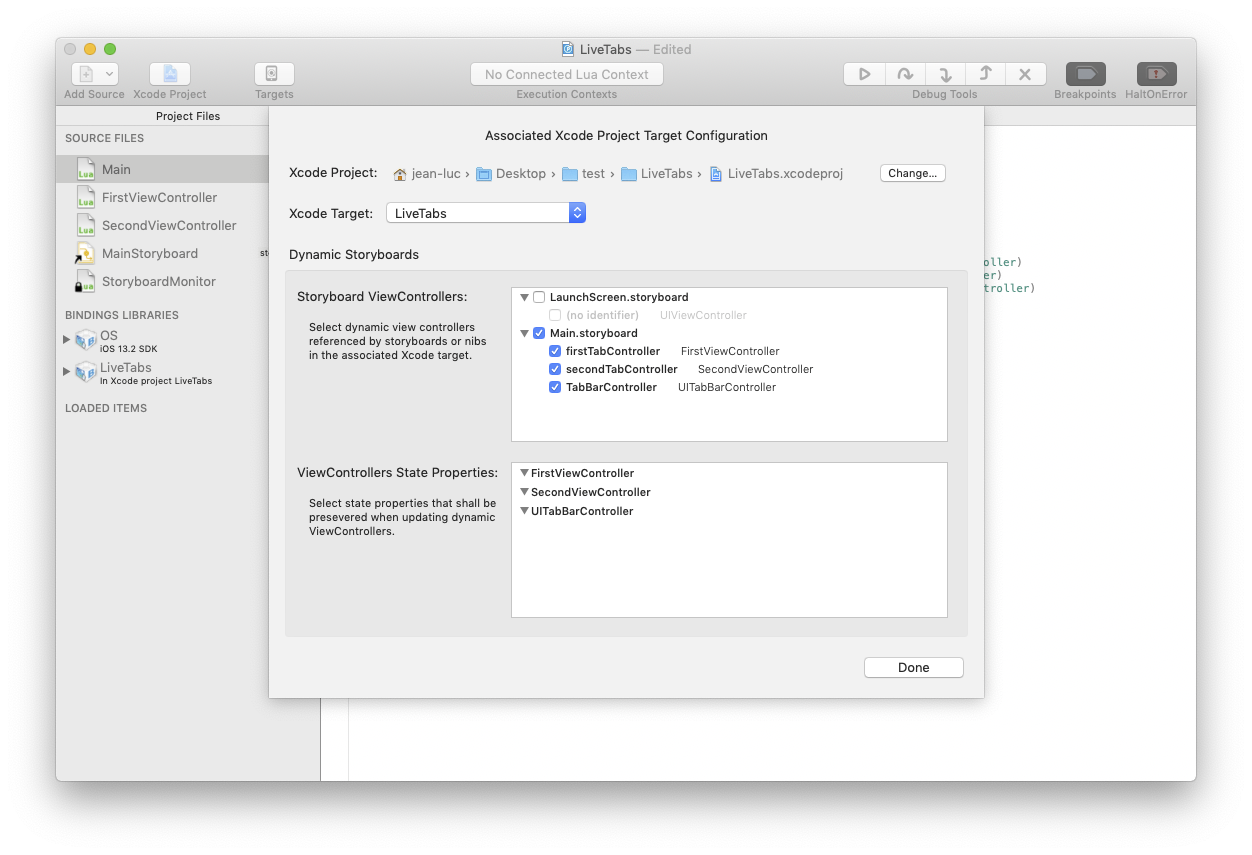Open the Add Source dropdown arrow
The image size is (1252, 855).
point(109,74)
